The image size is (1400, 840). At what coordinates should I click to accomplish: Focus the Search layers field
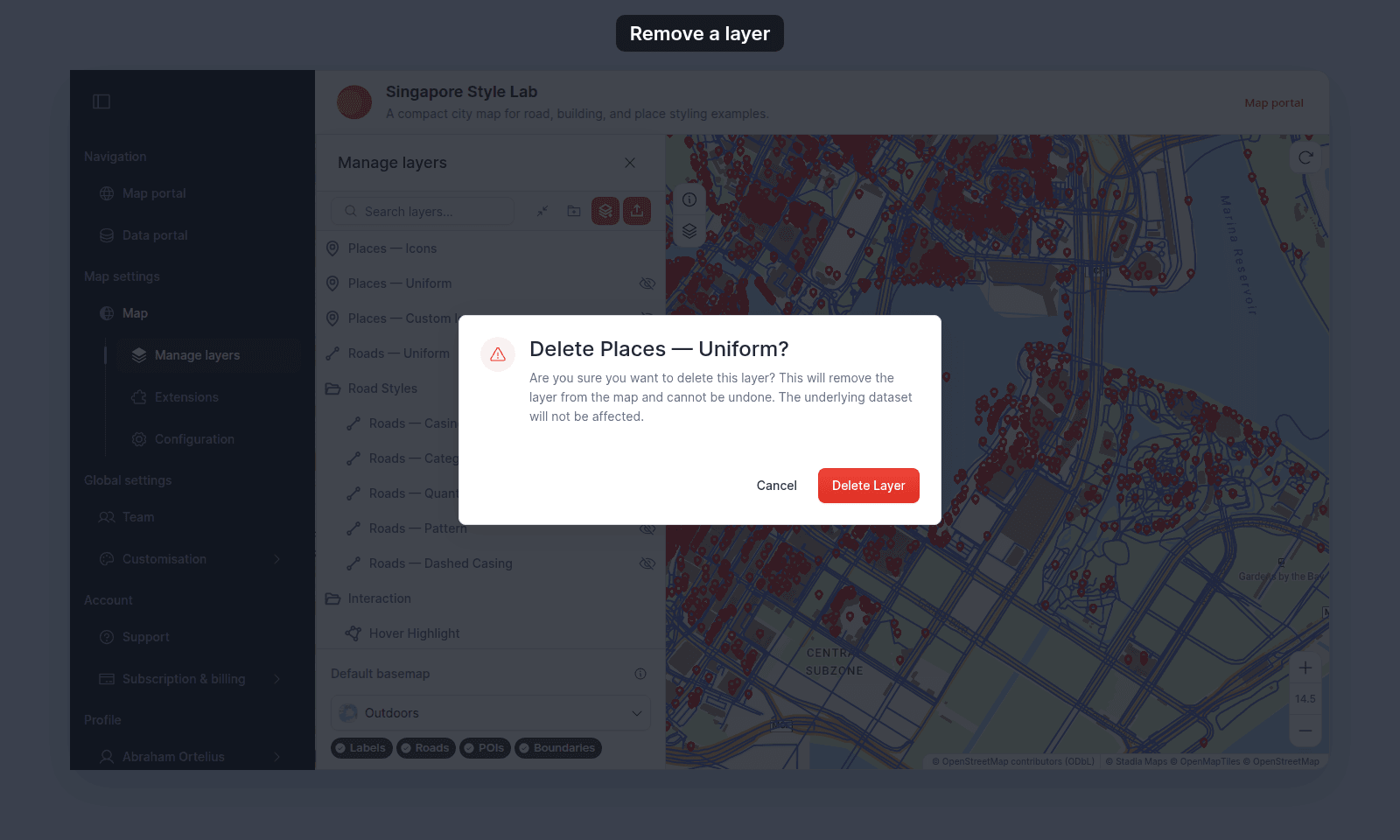coord(423,212)
